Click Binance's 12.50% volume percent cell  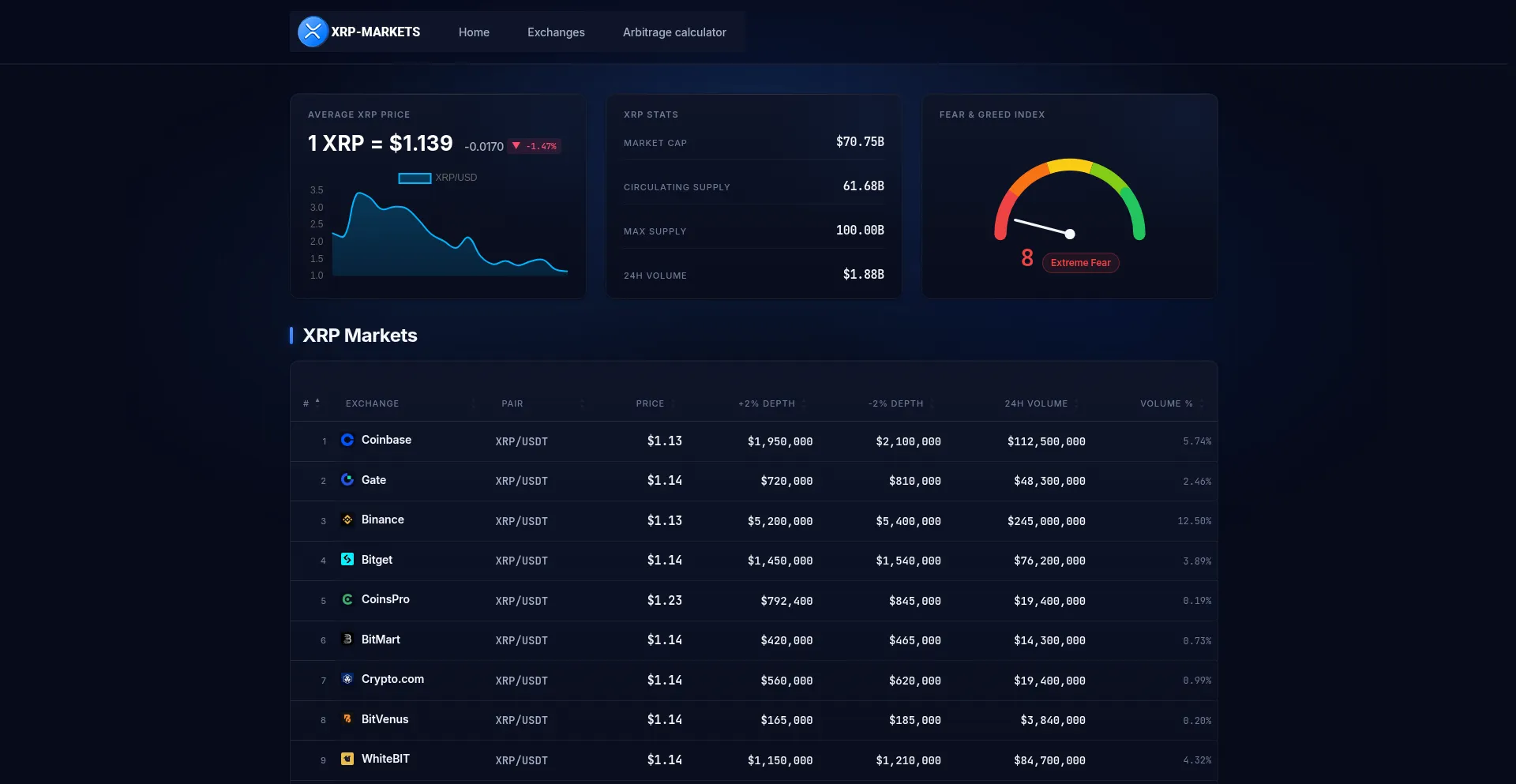(x=1194, y=521)
